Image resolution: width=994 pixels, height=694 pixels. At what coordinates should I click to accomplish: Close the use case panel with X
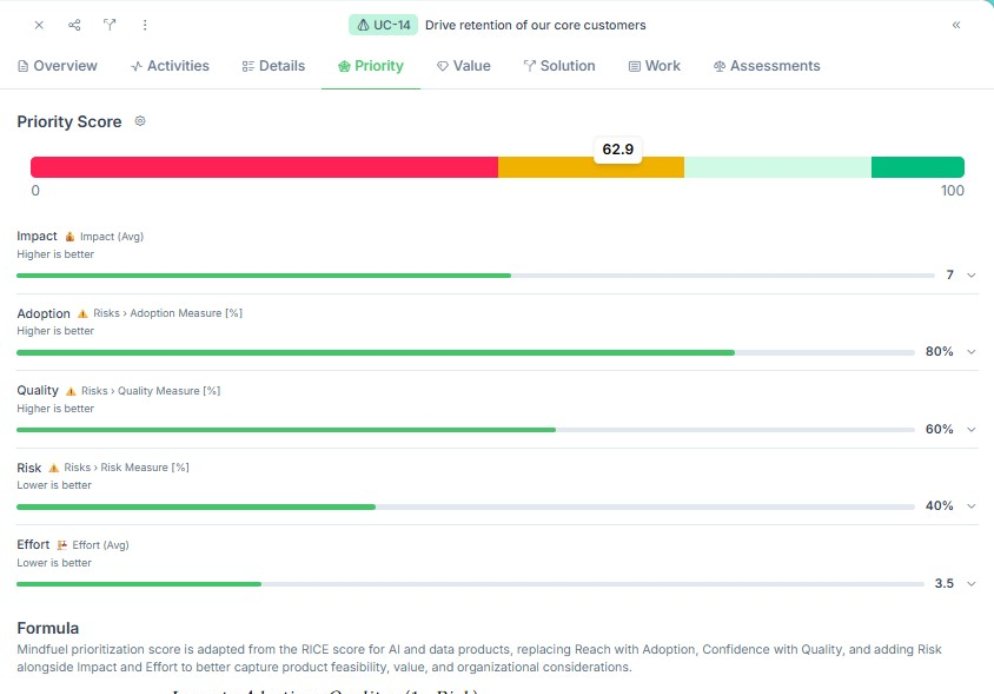point(39,25)
